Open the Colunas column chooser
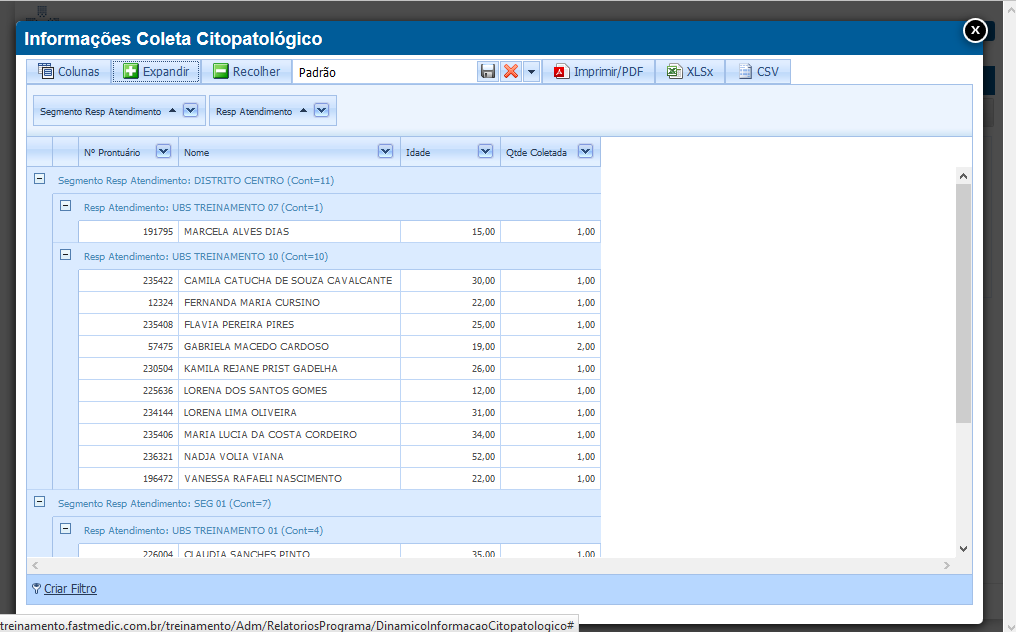Image resolution: width=1016 pixels, height=632 pixels. coord(69,71)
